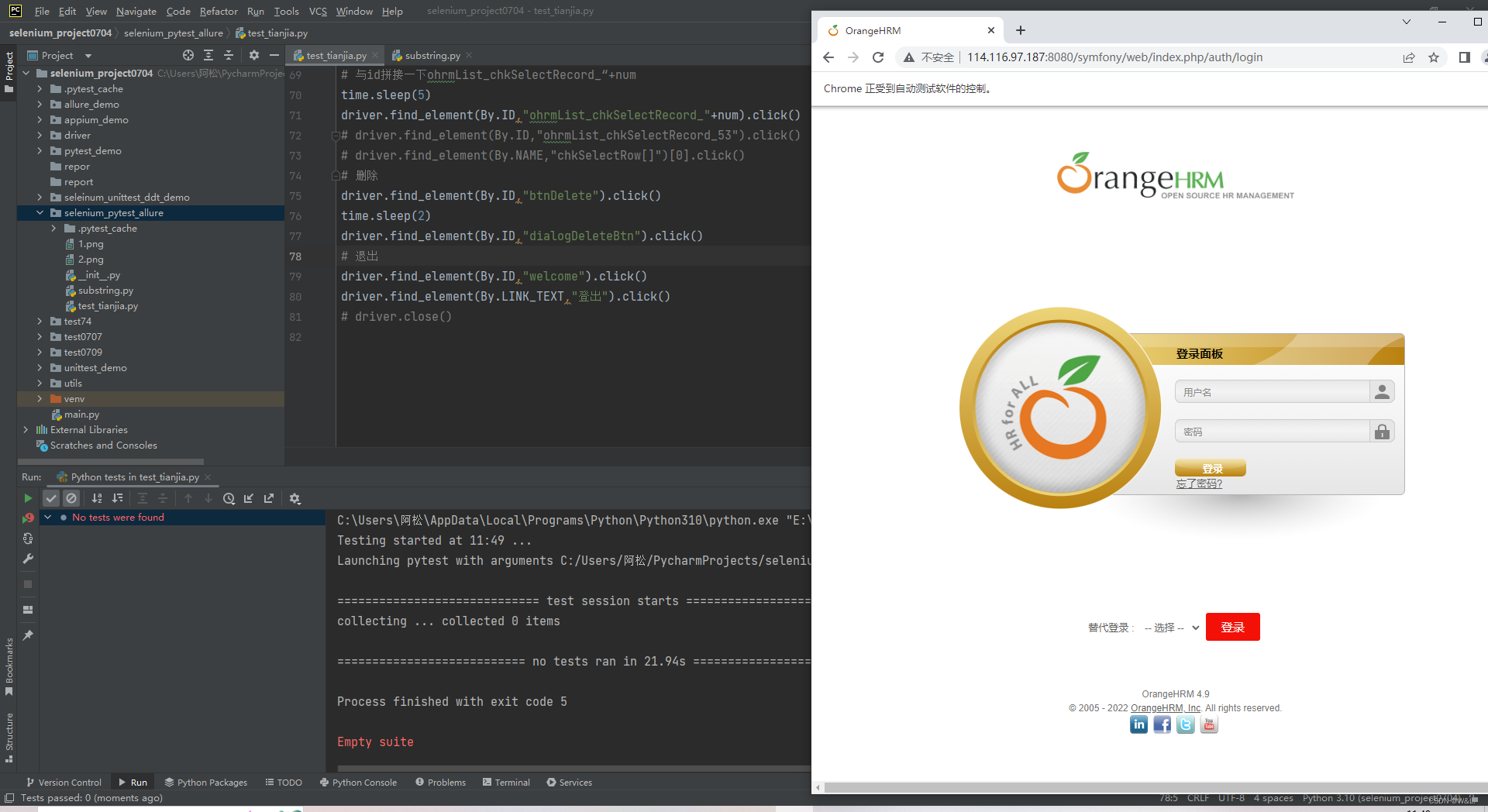This screenshot has height=812, width=1488.
Task: Export test results icon
Action: tap(269, 498)
